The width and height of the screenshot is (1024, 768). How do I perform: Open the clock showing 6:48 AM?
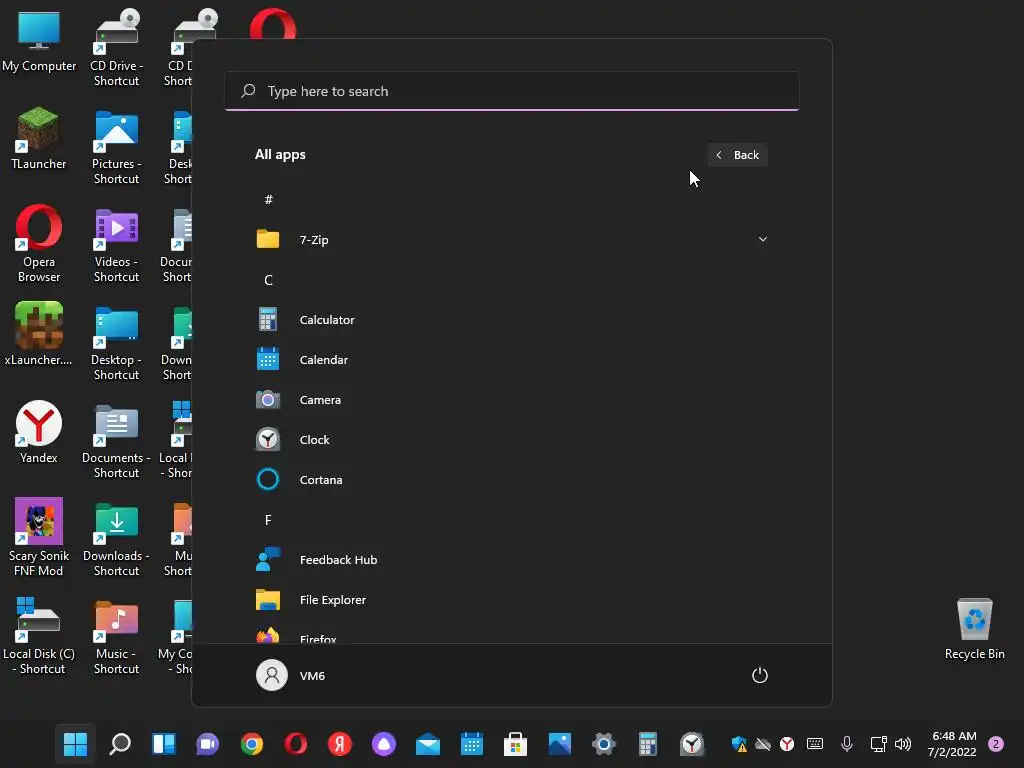(x=953, y=744)
